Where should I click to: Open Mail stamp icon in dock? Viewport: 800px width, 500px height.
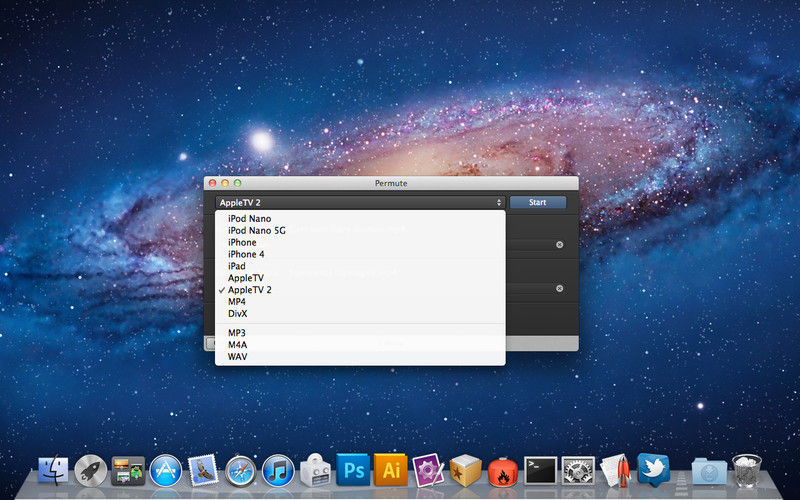tap(203, 470)
